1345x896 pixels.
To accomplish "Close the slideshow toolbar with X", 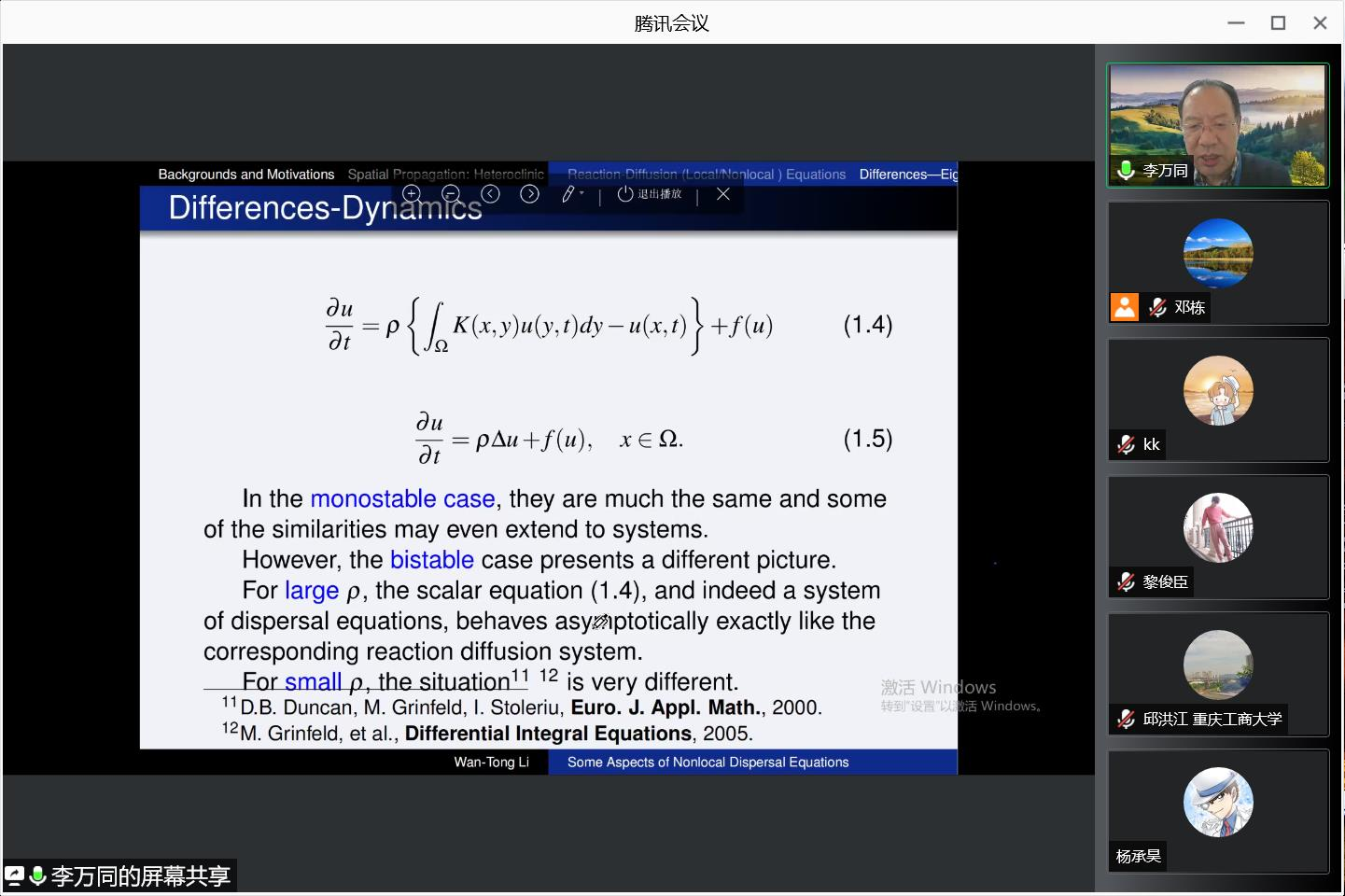I will pyautogui.click(x=722, y=194).
